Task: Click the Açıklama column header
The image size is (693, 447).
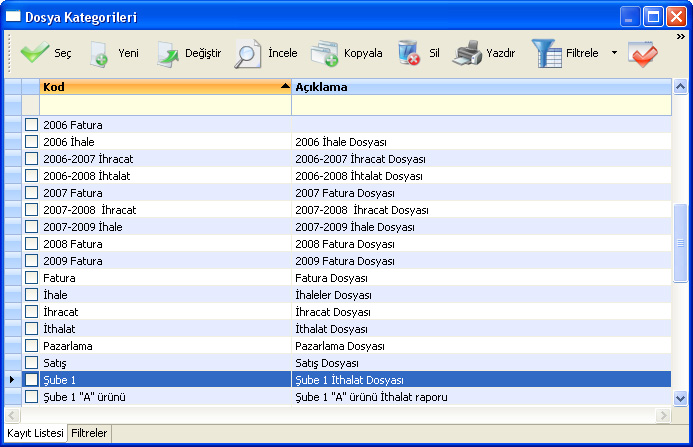Action: point(480,87)
